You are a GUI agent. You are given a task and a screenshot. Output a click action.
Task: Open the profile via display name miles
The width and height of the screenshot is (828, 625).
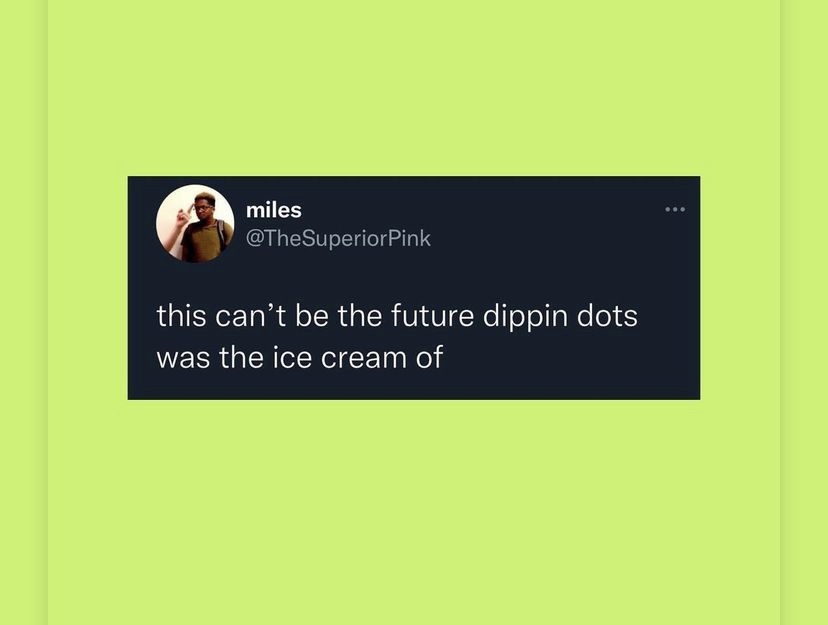tap(274, 210)
